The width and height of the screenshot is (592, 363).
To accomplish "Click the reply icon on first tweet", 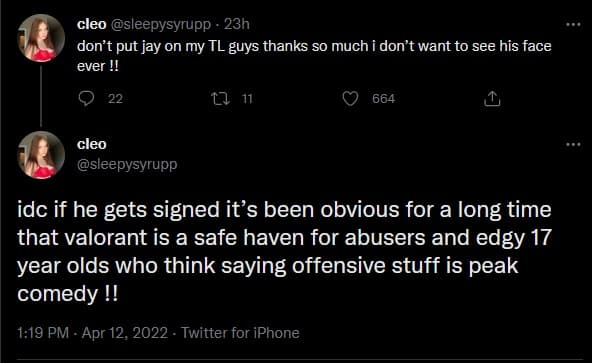I will (86, 99).
